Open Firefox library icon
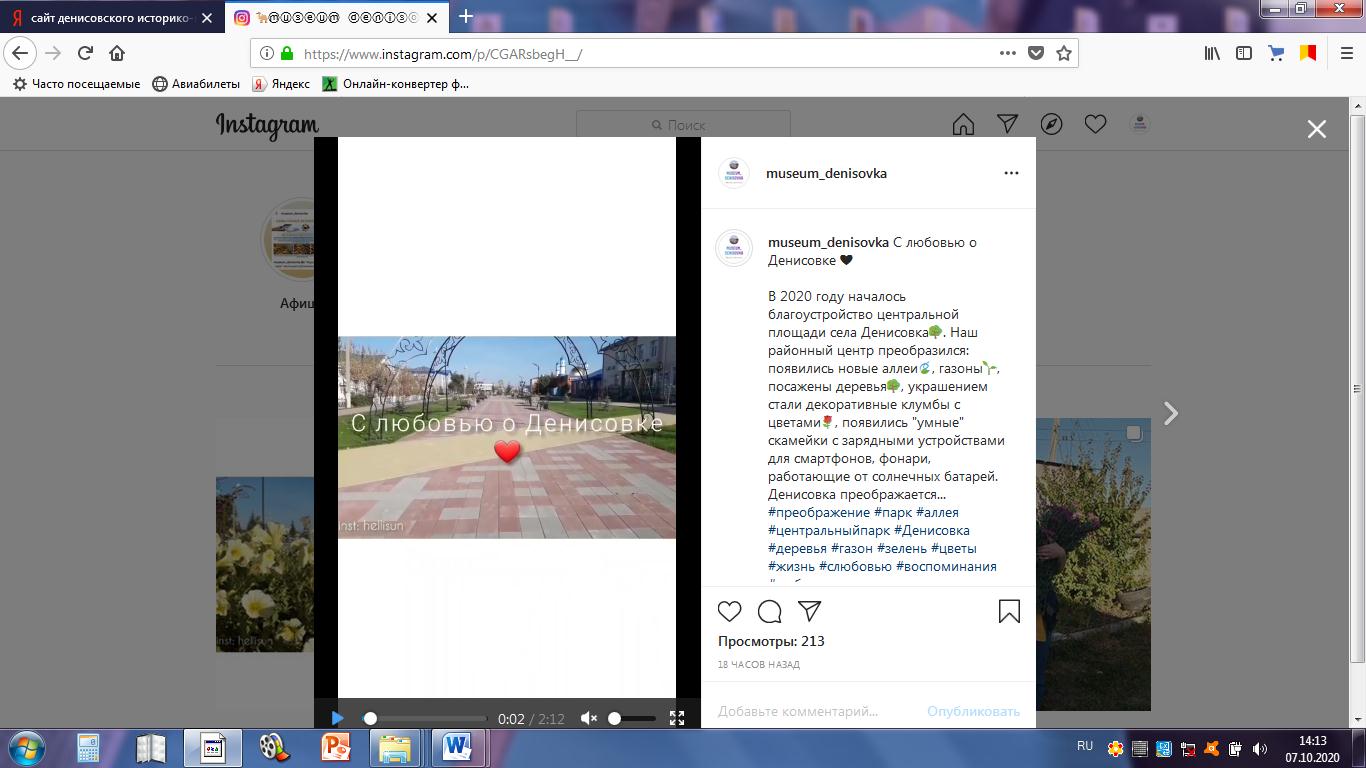Viewport: 1366px width, 768px height. click(1212, 54)
